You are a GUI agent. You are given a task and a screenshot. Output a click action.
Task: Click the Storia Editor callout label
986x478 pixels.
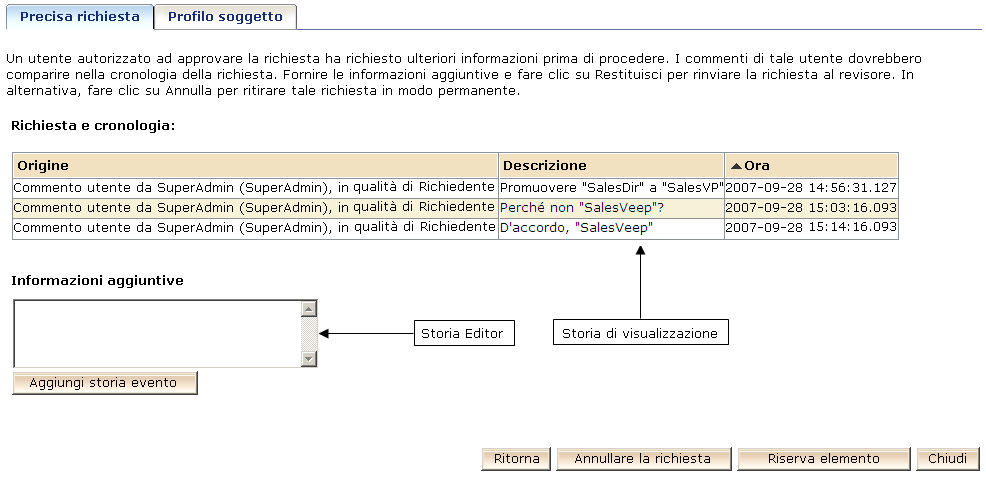coord(464,333)
